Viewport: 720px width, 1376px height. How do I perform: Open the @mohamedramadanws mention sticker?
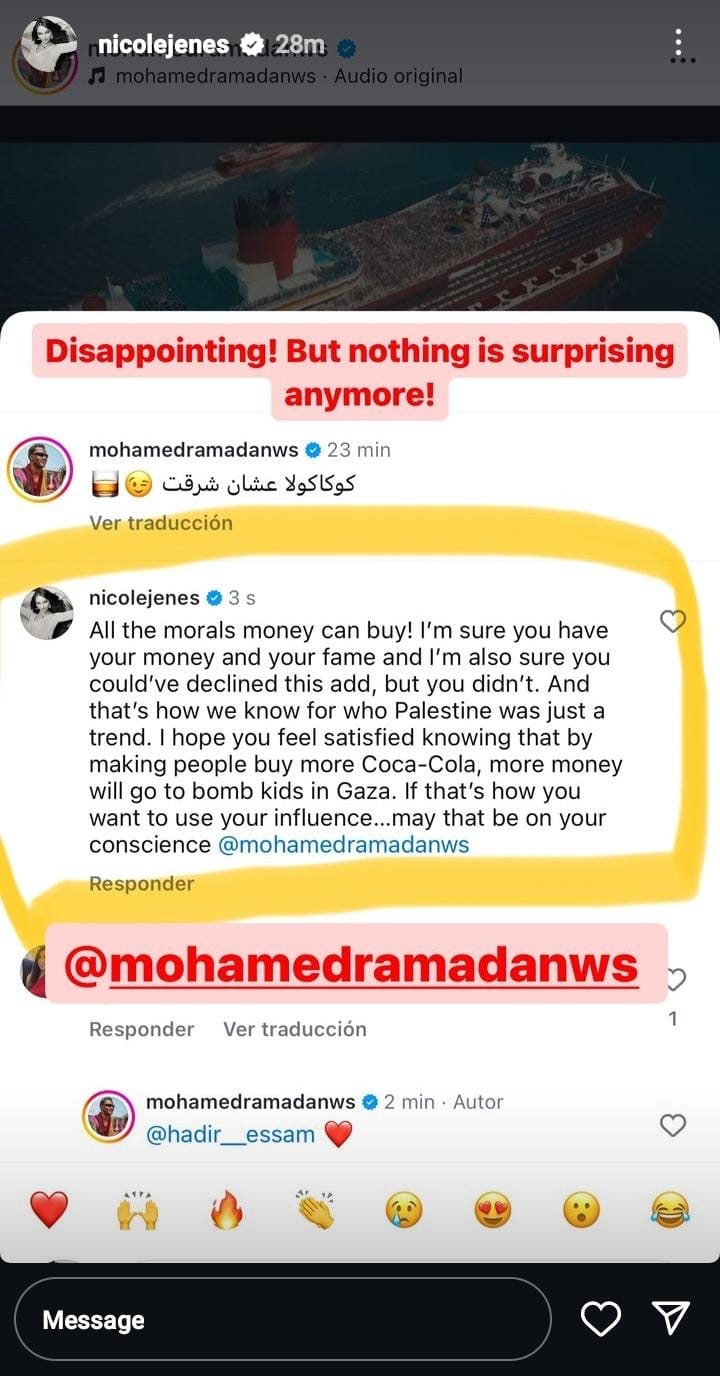click(x=351, y=965)
